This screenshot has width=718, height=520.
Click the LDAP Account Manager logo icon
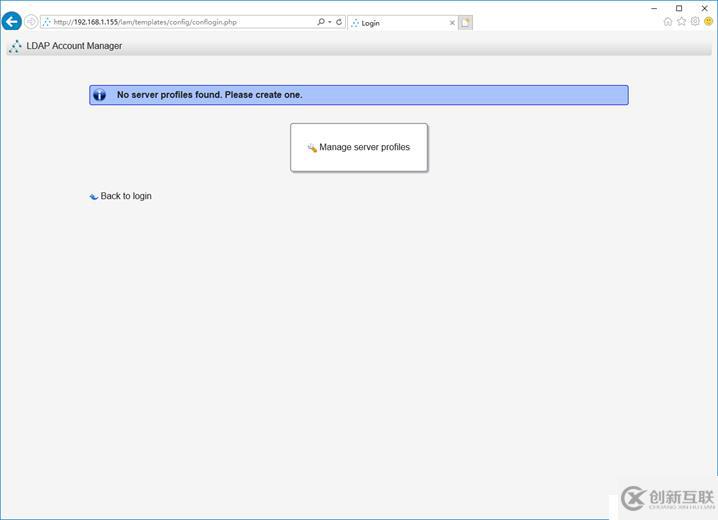[x=15, y=46]
